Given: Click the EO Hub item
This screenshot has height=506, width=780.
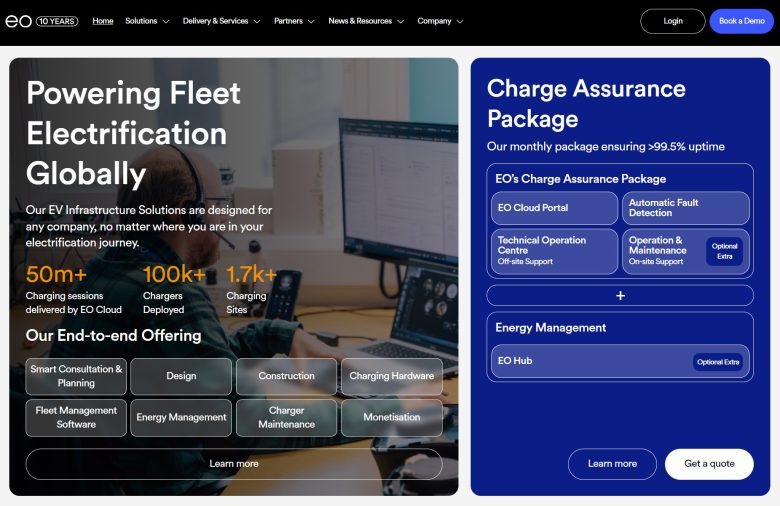Looking at the screenshot, I should pyautogui.click(x=620, y=361).
